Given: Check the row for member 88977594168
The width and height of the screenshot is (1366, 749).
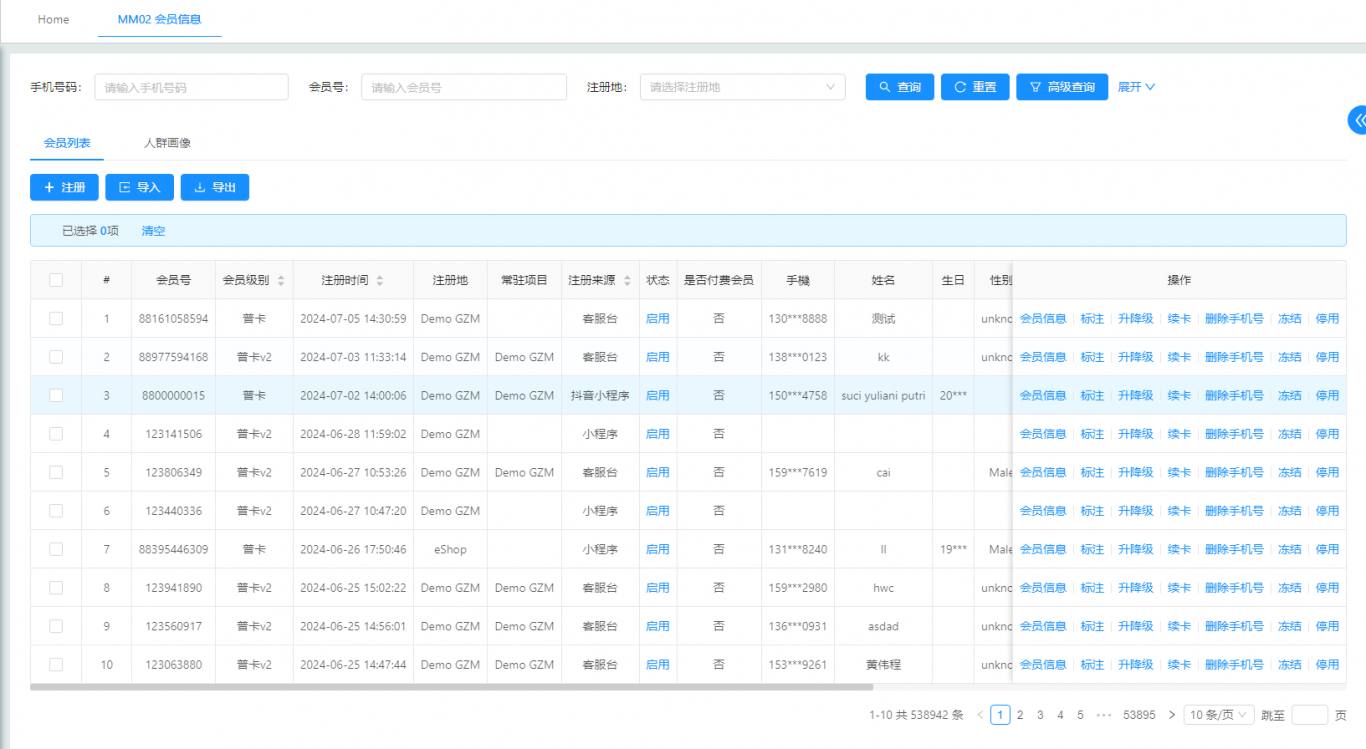Looking at the screenshot, I should click(56, 357).
